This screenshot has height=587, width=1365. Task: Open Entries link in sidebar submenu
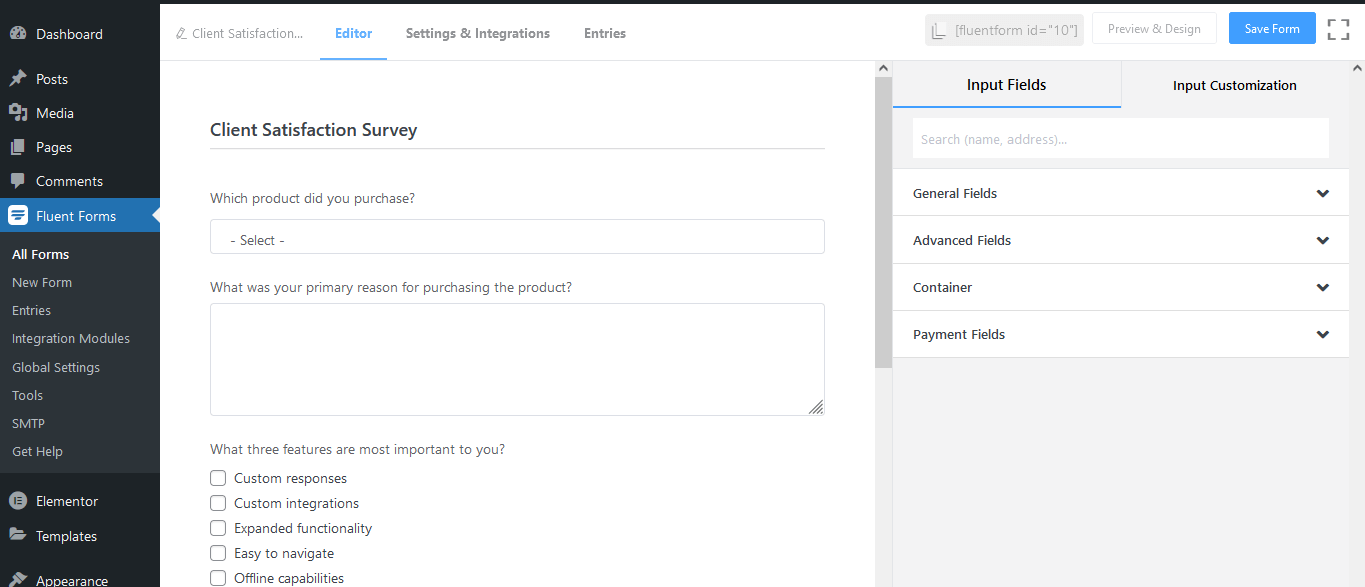[31, 310]
